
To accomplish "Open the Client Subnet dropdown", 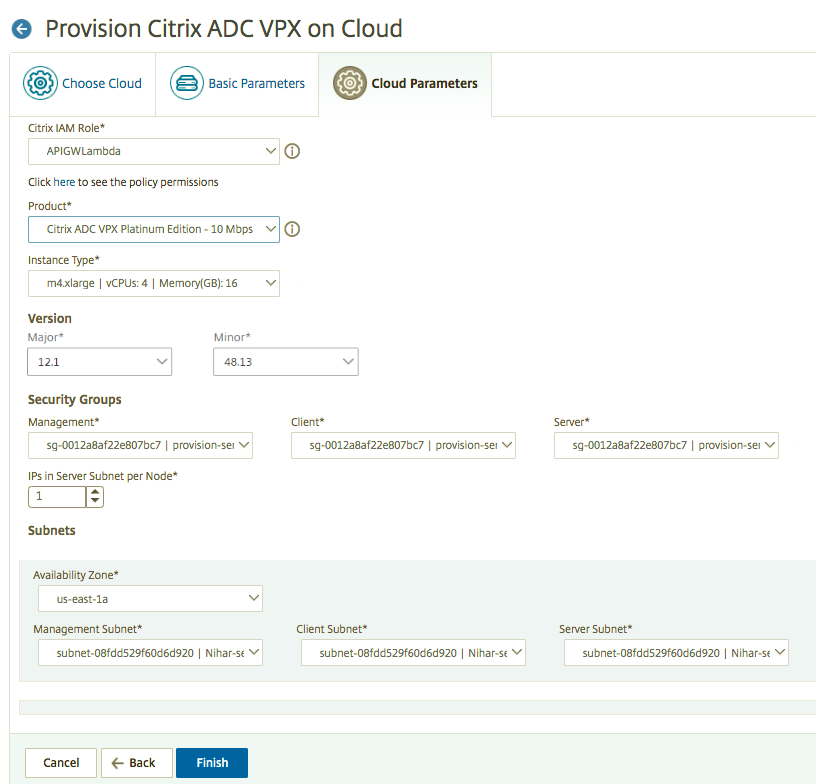I will pyautogui.click(x=413, y=652).
